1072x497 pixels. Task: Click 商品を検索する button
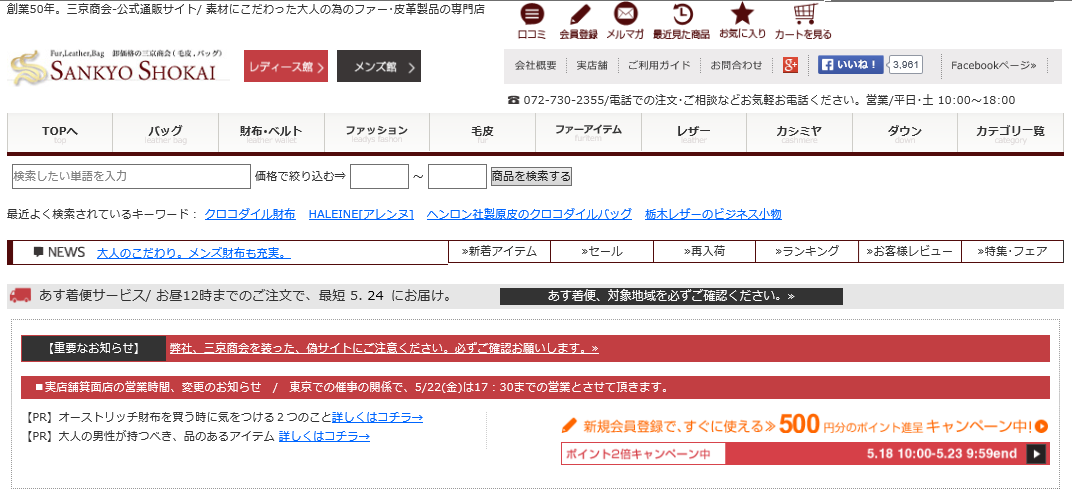(x=531, y=176)
